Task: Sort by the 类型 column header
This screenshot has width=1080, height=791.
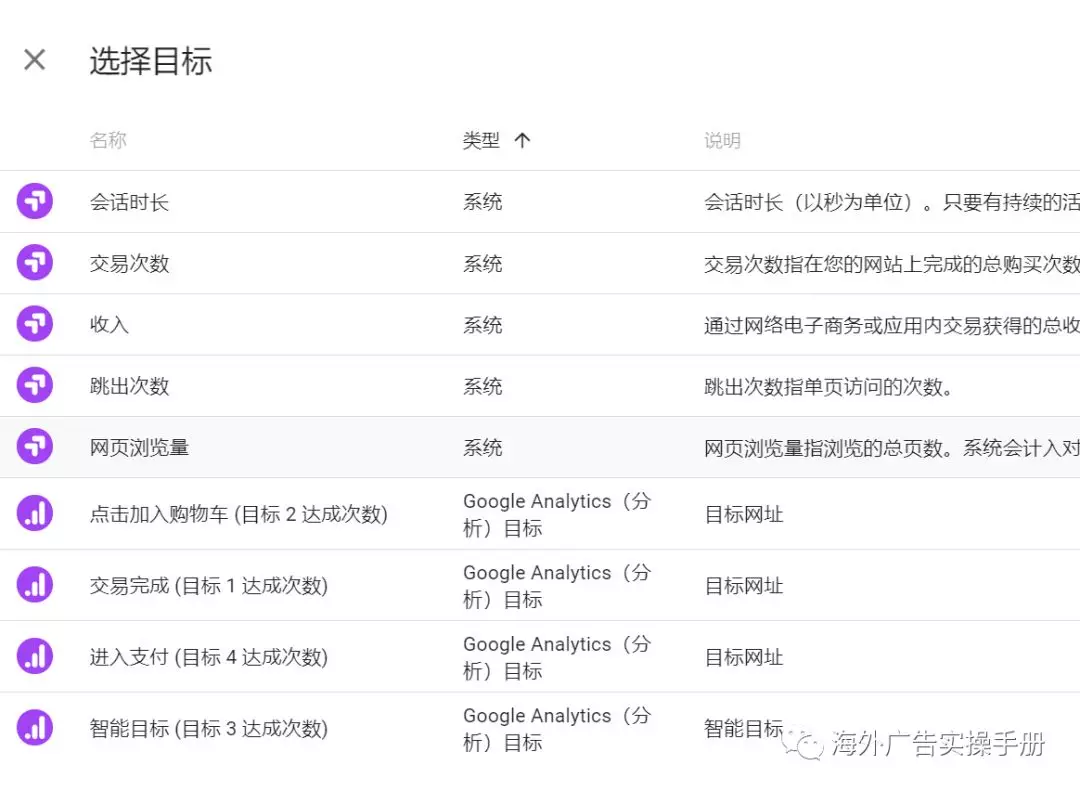Action: click(481, 141)
